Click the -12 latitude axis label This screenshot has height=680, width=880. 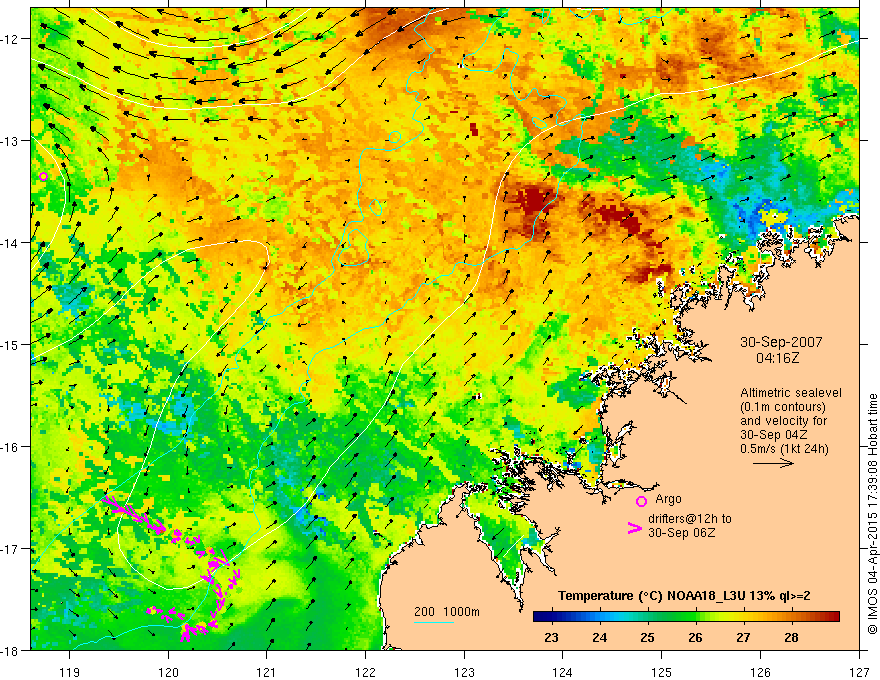pyautogui.click(x=11, y=39)
